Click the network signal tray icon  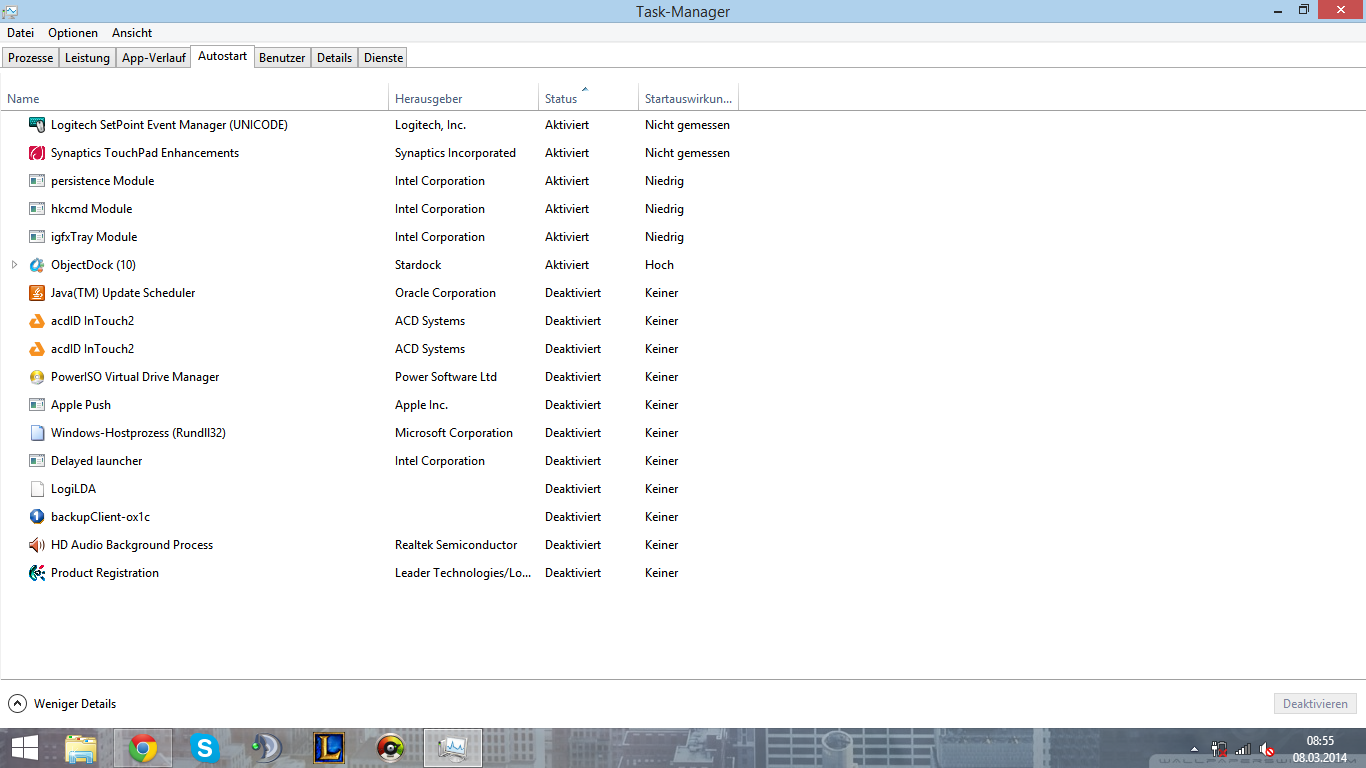1243,748
